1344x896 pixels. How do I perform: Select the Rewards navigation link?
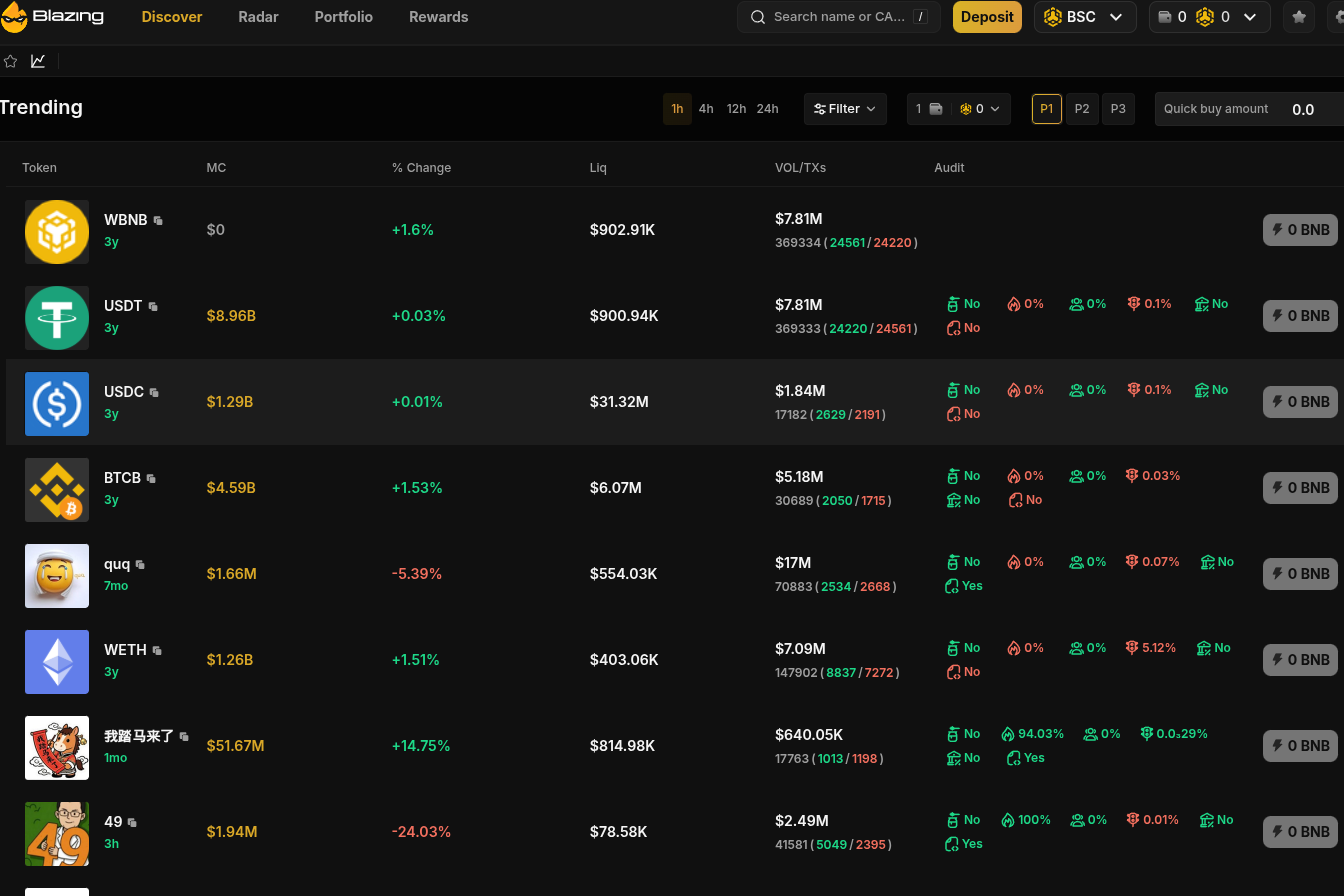pyautogui.click(x=438, y=17)
